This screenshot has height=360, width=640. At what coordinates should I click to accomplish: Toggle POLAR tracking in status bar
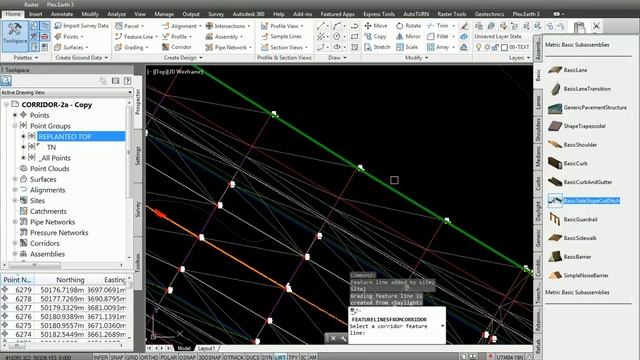click(168, 357)
